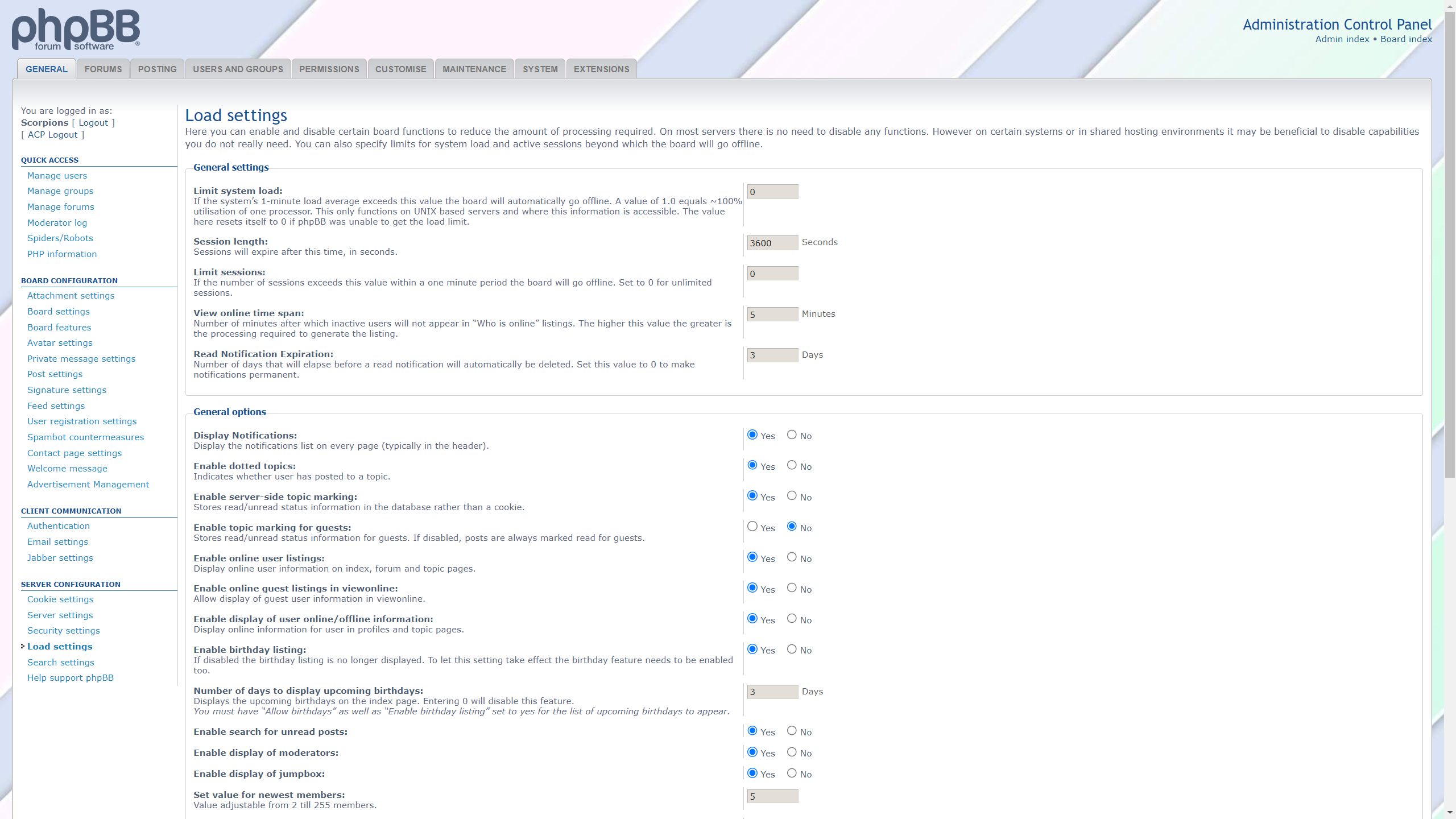Screen dimensions: 1456x819
Task: Open Spambot countermeasures settings
Action: 85,437
